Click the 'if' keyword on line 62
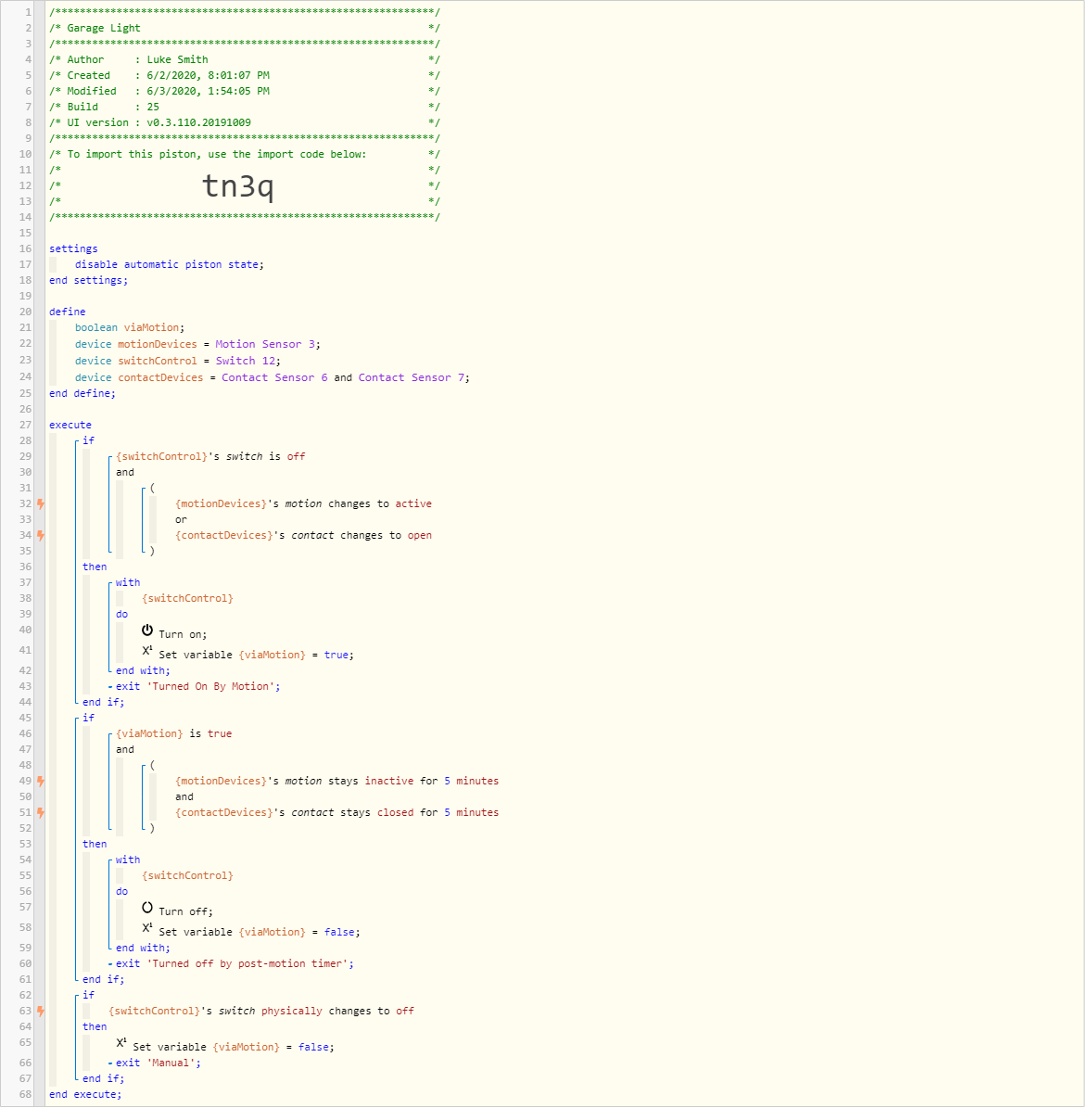 pyautogui.click(x=88, y=995)
